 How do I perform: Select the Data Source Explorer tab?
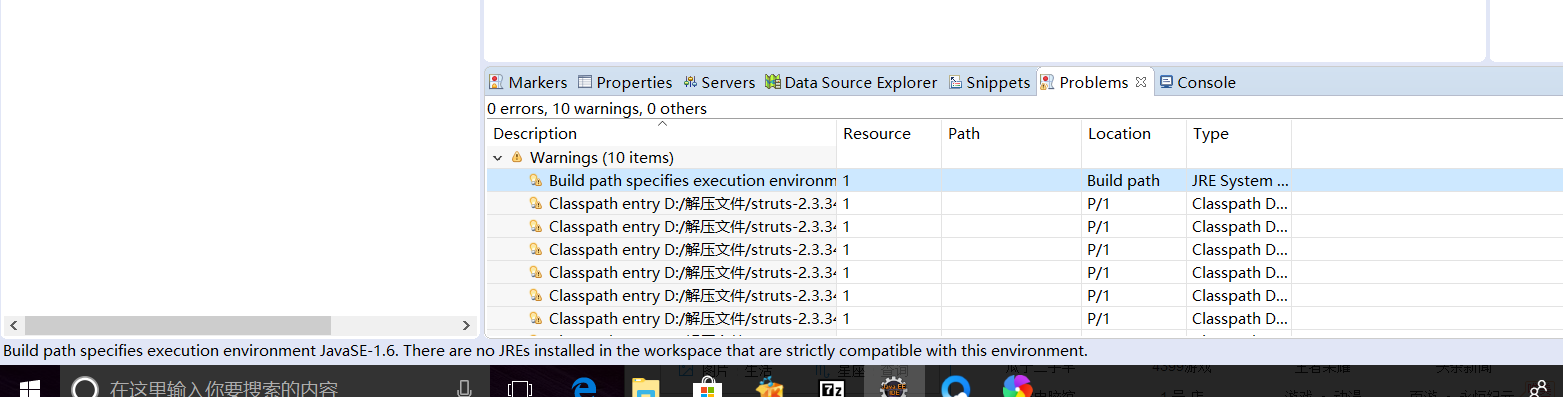pos(851,82)
